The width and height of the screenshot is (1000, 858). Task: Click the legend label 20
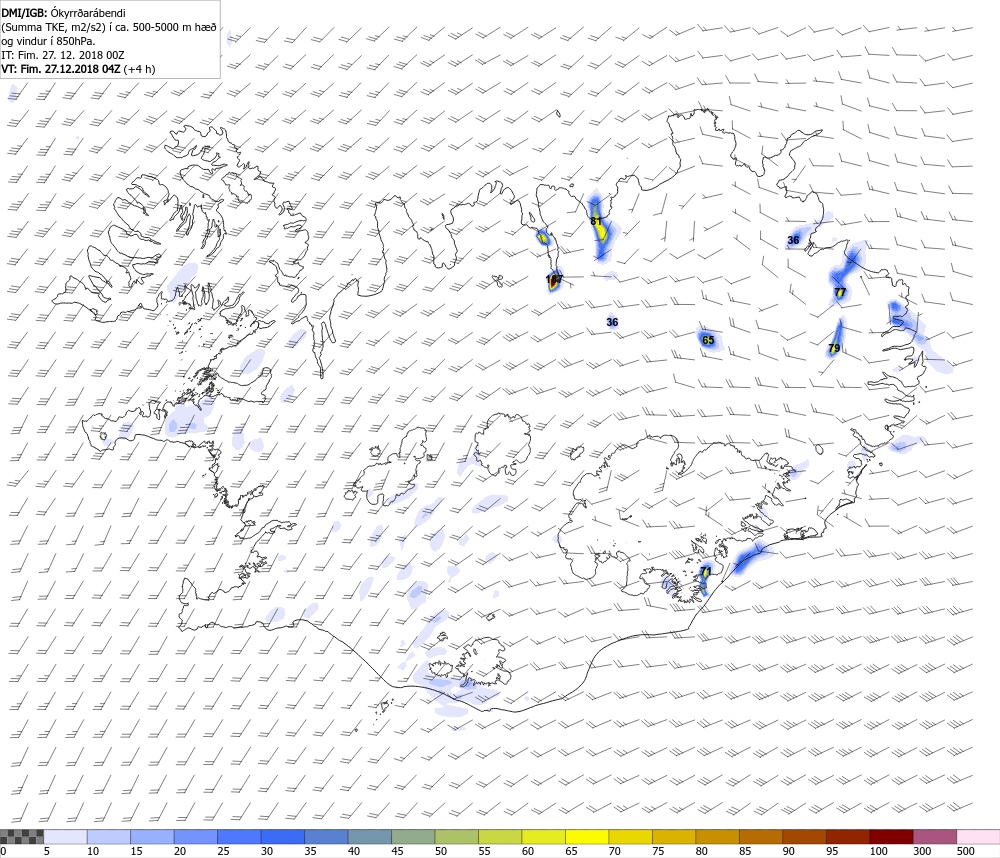pos(180,851)
